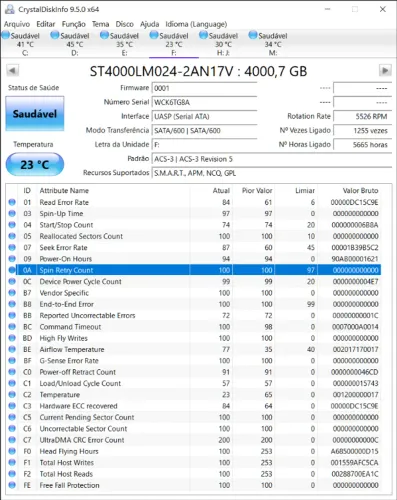
Task: Click status dot for Spin-Up Time
Action: pyautogui.click(x=12, y=213)
